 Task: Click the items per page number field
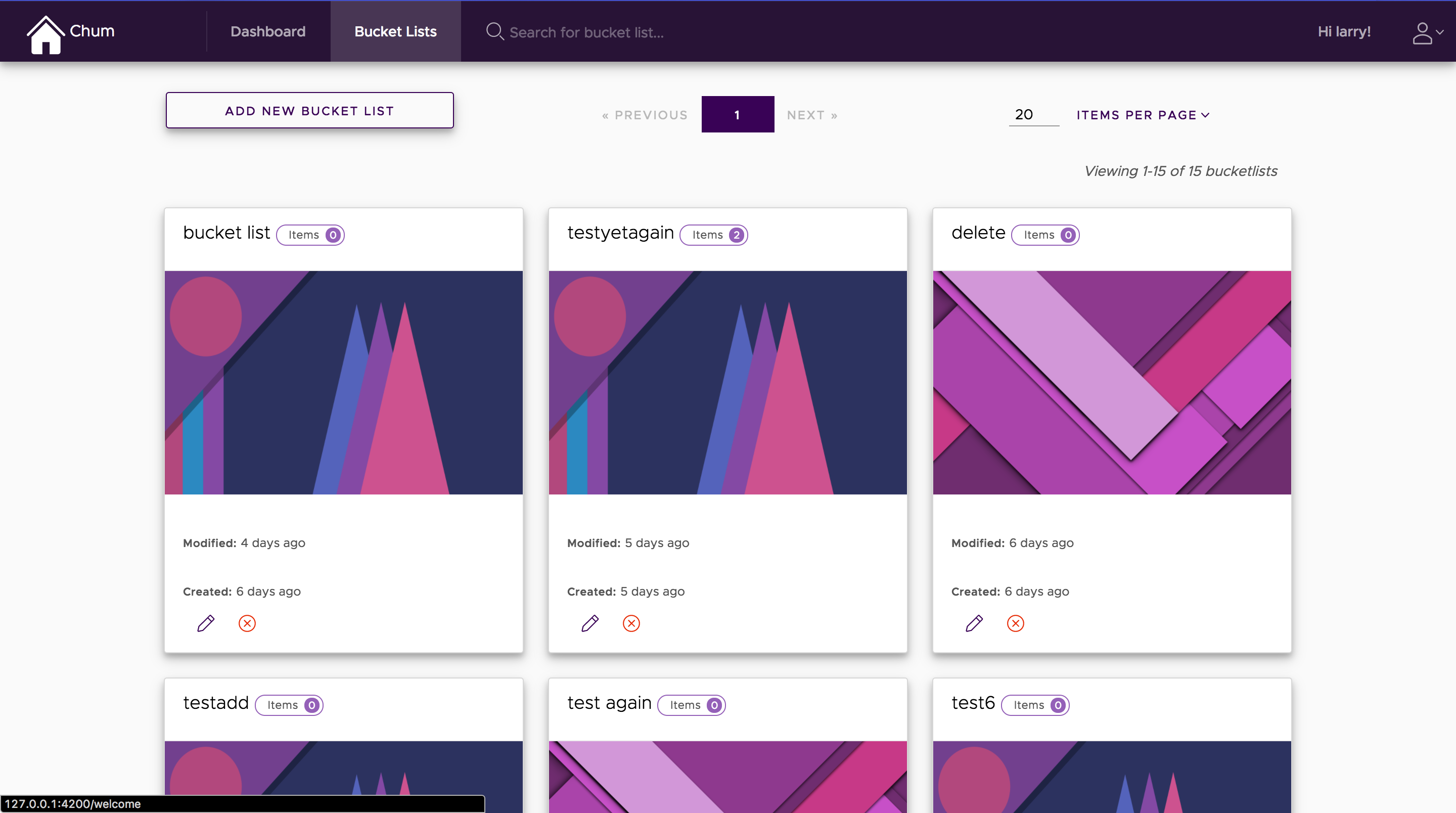pyautogui.click(x=1033, y=114)
